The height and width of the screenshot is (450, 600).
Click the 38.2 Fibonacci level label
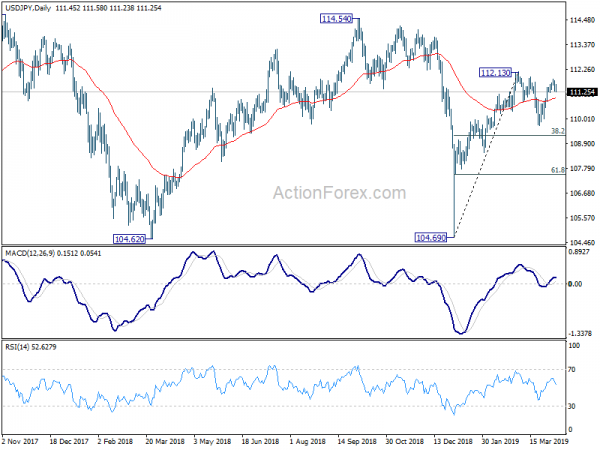click(558, 131)
